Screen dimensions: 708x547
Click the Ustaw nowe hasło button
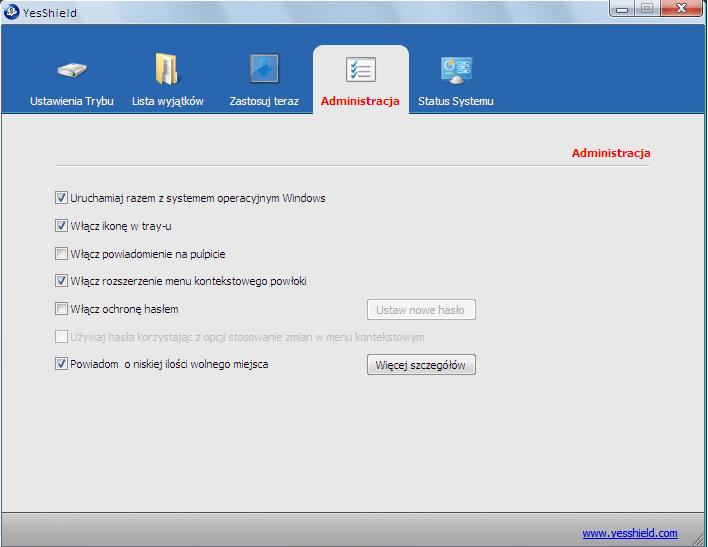[x=421, y=310]
